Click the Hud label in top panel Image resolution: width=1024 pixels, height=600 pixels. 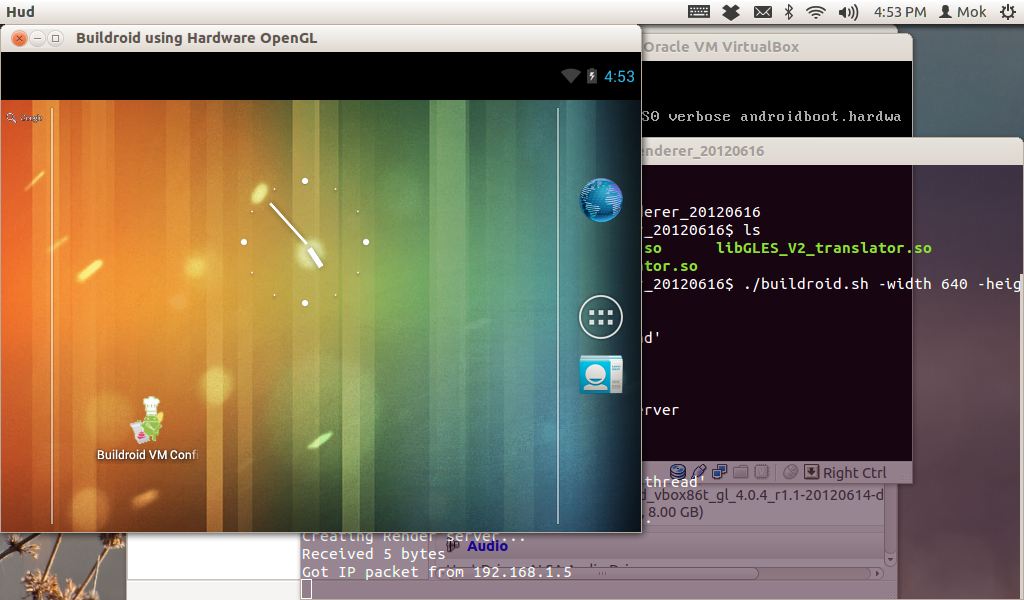click(20, 12)
